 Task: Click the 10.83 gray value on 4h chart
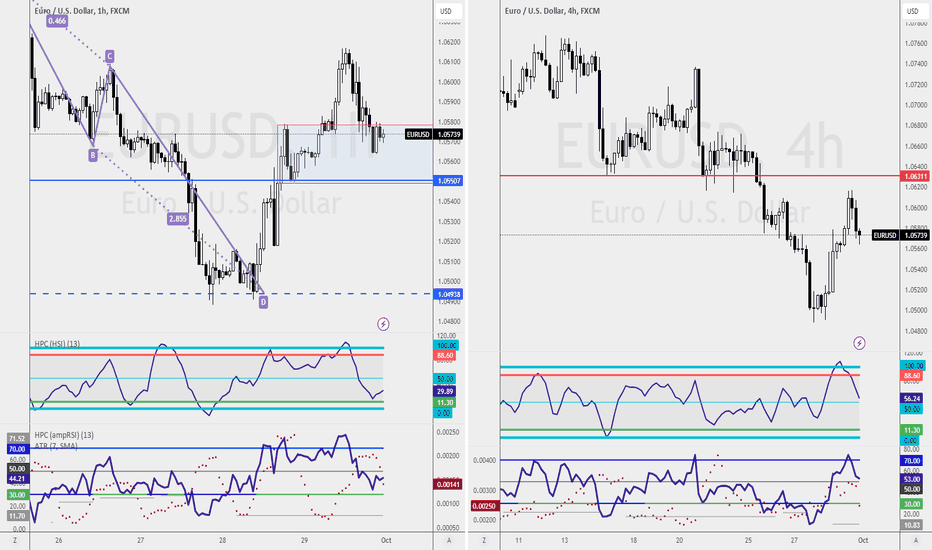912,525
